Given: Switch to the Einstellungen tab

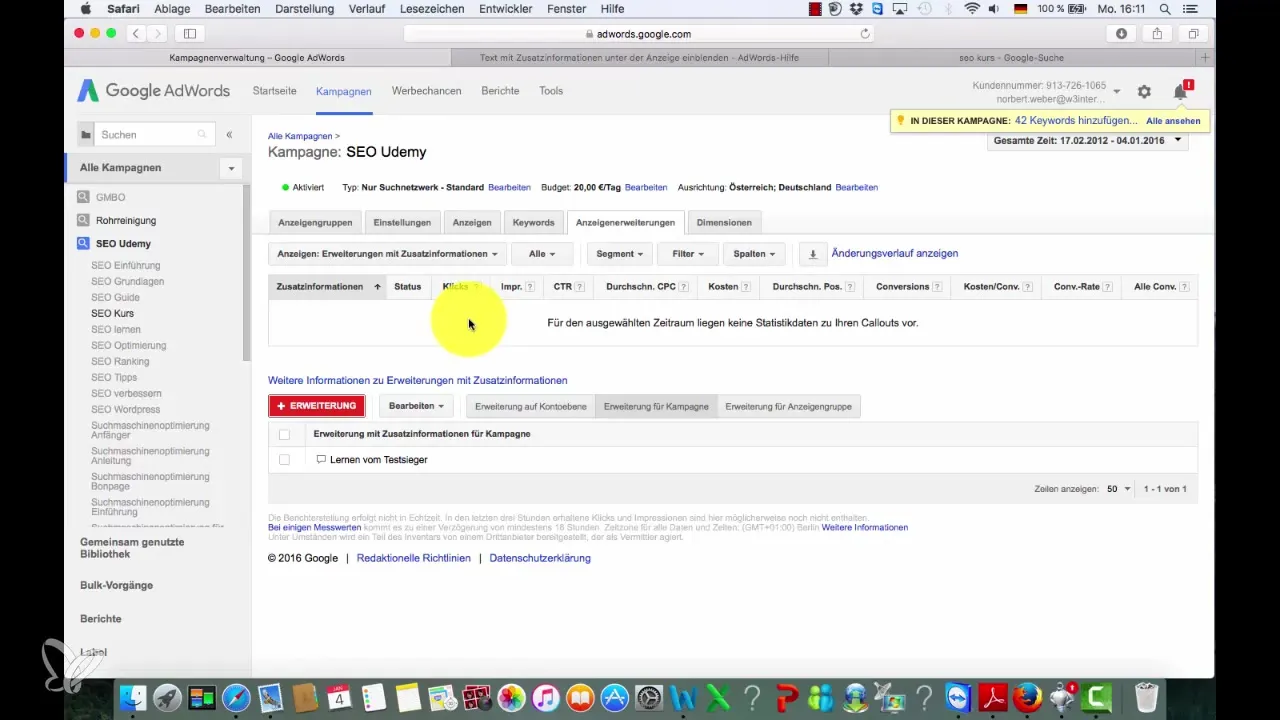Looking at the screenshot, I should [402, 222].
